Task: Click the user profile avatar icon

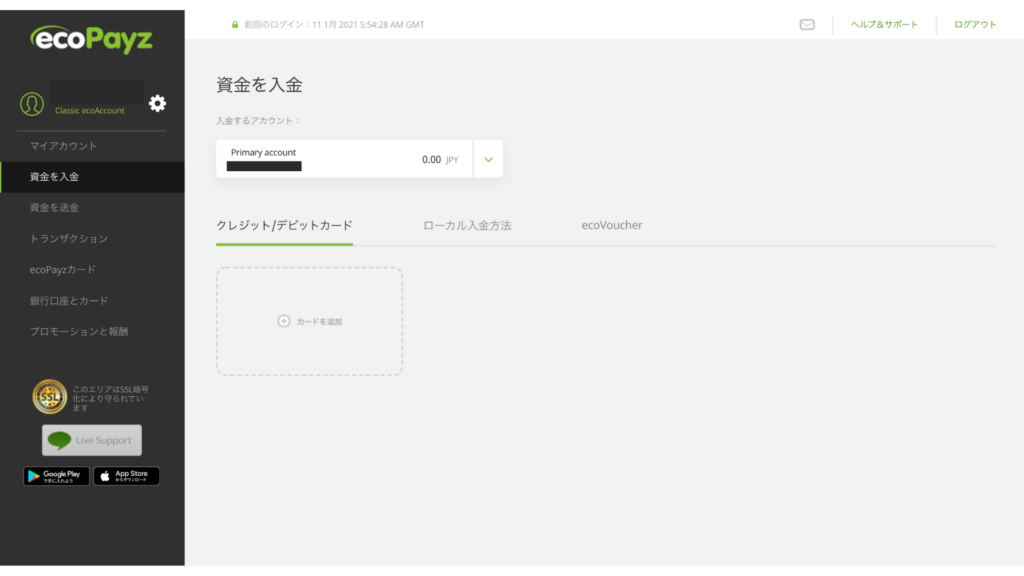Action: tap(32, 104)
